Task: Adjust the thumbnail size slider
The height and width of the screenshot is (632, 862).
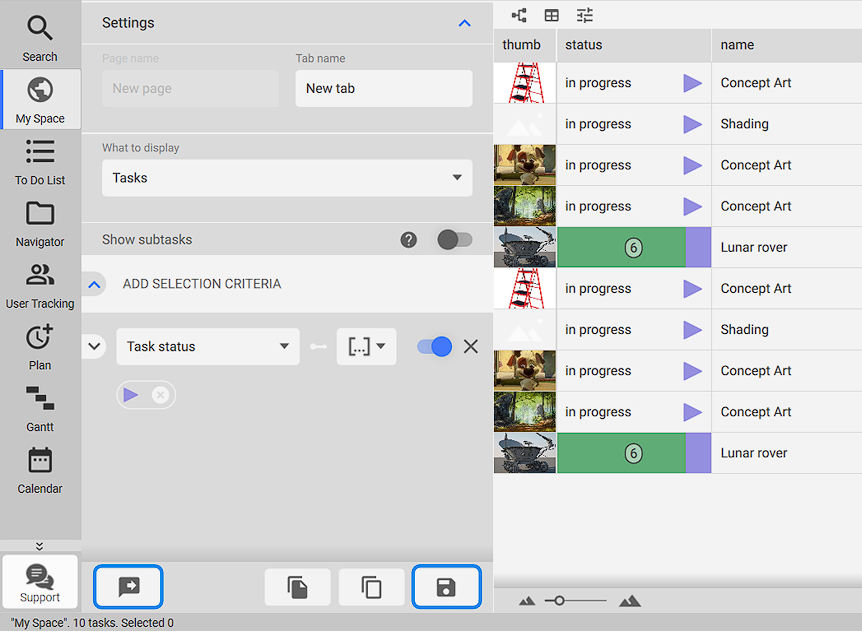Action: (575, 601)
